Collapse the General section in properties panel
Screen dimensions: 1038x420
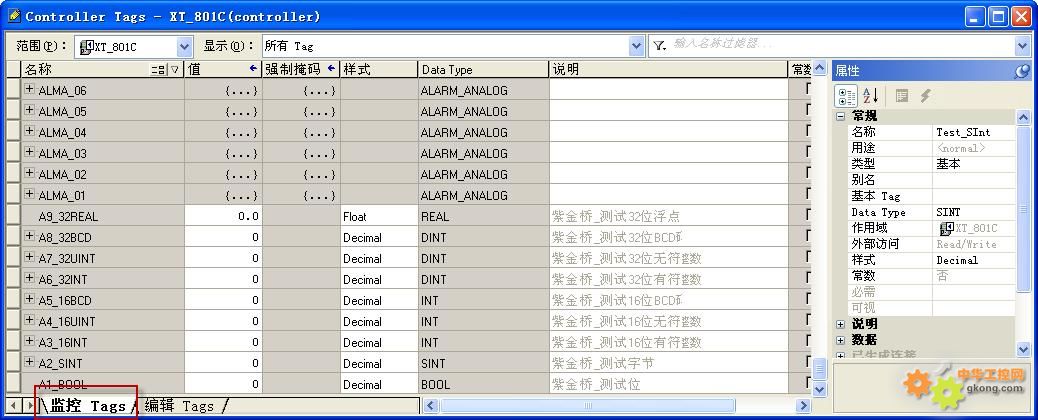[841, 116]
